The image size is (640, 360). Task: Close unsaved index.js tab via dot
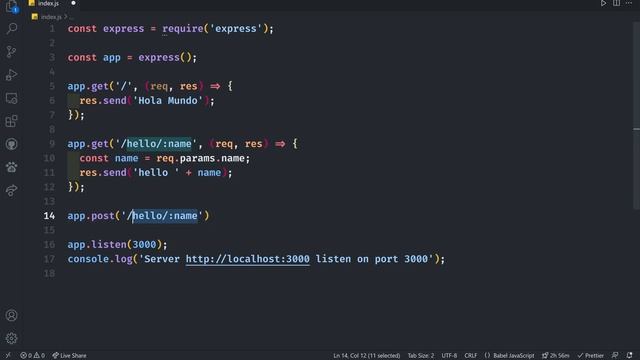click(73, 3)
